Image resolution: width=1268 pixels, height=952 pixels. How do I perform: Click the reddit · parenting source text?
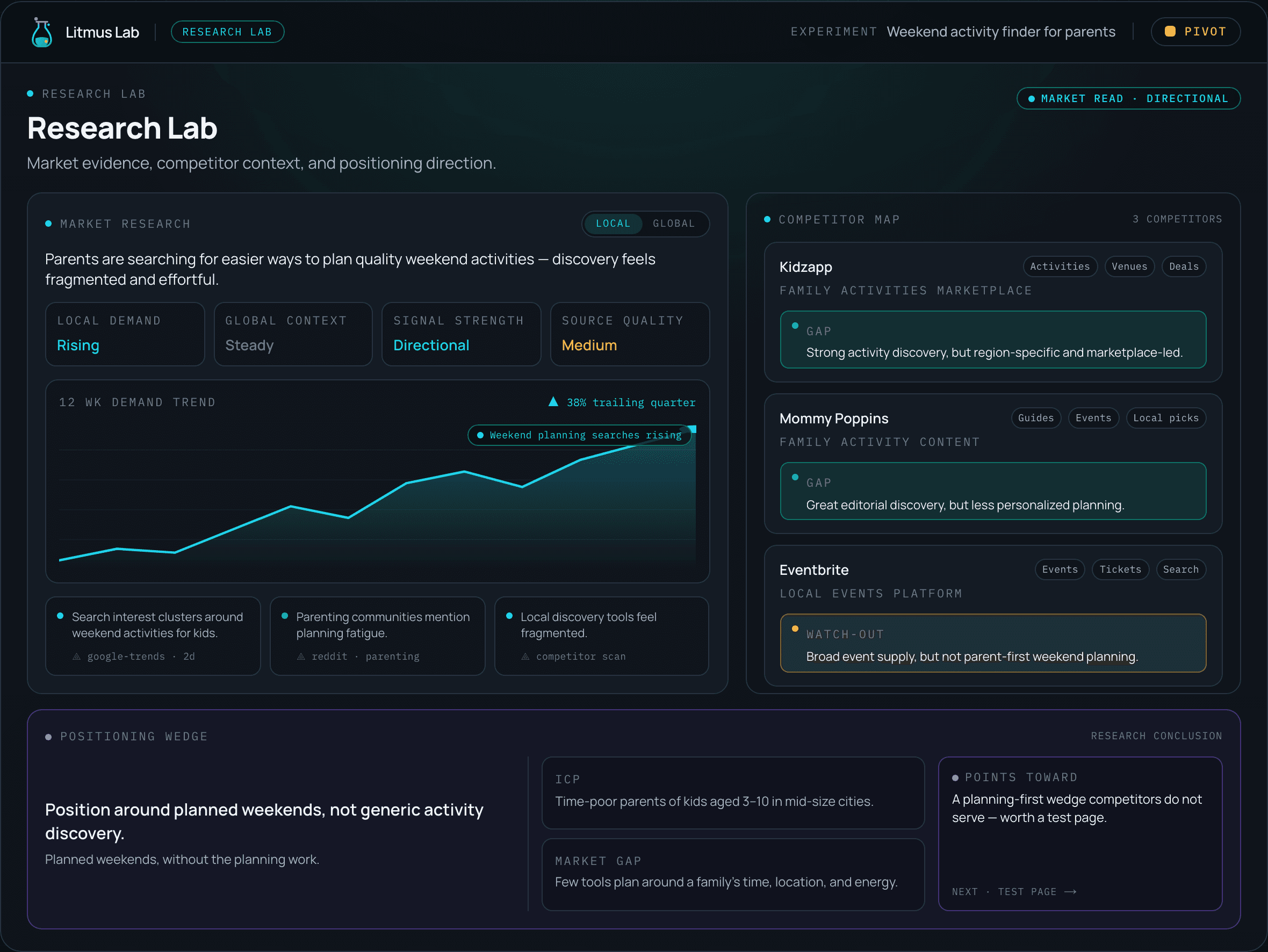(x=365, y=657)
